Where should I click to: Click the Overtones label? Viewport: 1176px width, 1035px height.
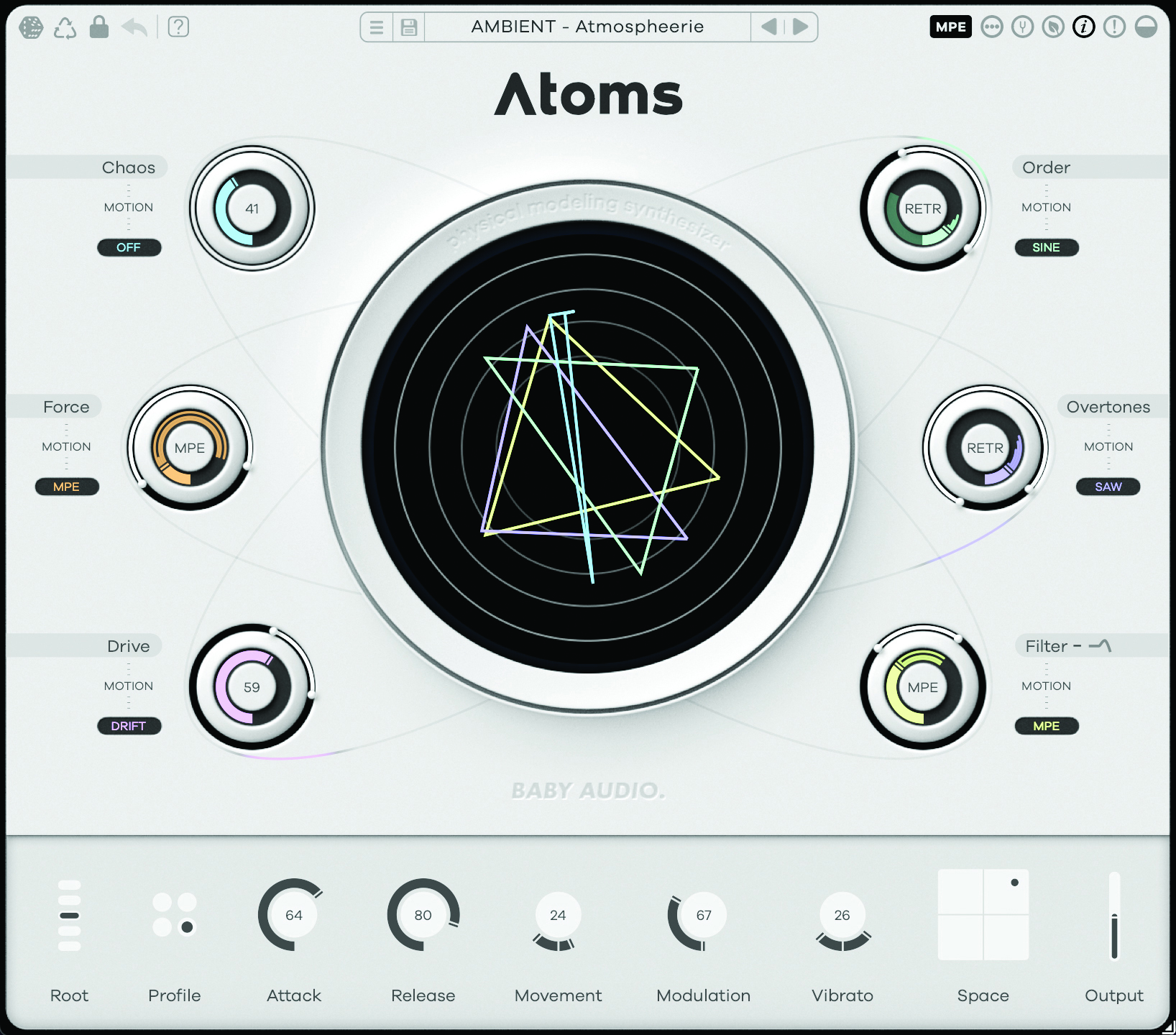[x=1108, y=407]
